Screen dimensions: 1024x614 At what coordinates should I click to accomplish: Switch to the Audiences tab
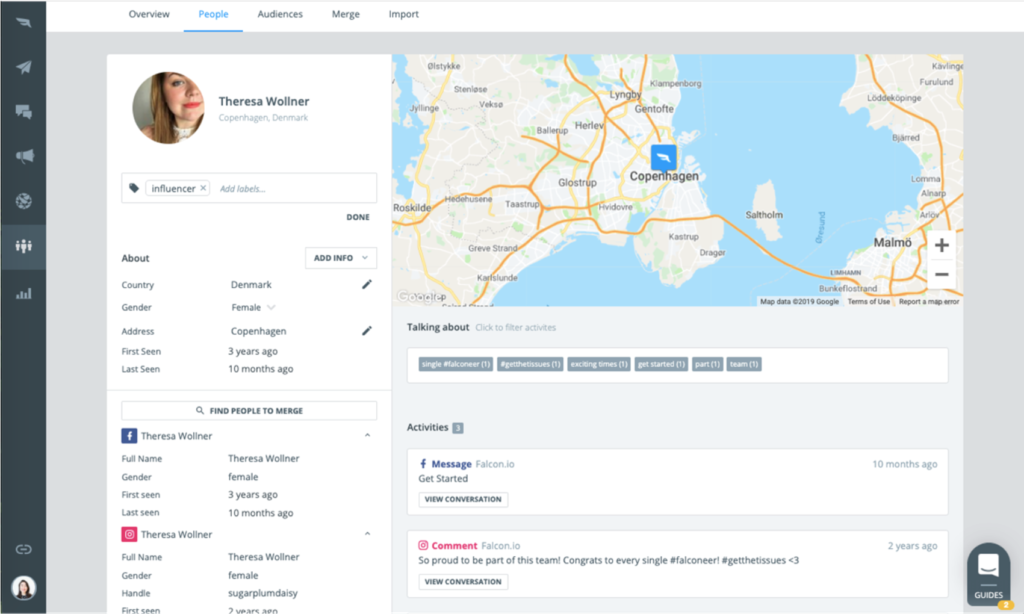pos(280,14)
